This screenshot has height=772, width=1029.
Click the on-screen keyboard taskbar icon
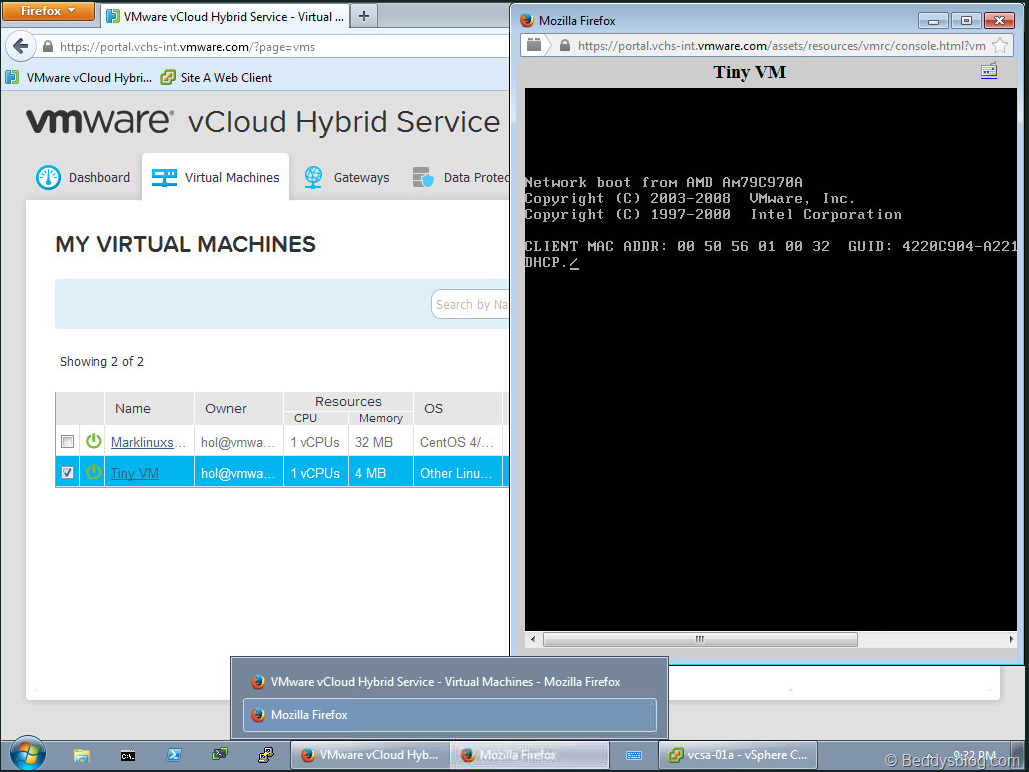(x=634, y=755)
